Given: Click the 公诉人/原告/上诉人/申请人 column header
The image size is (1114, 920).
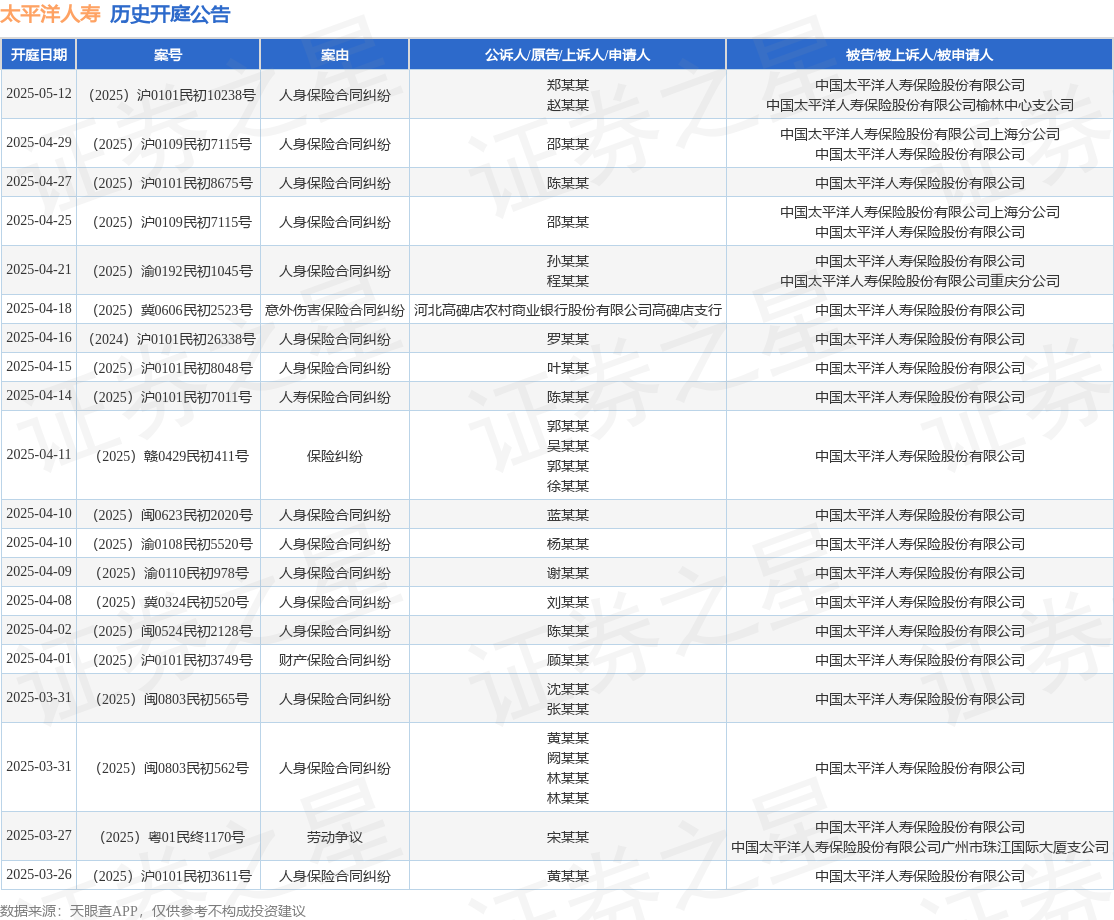Looking at the screenshot, I should point(568,55).
